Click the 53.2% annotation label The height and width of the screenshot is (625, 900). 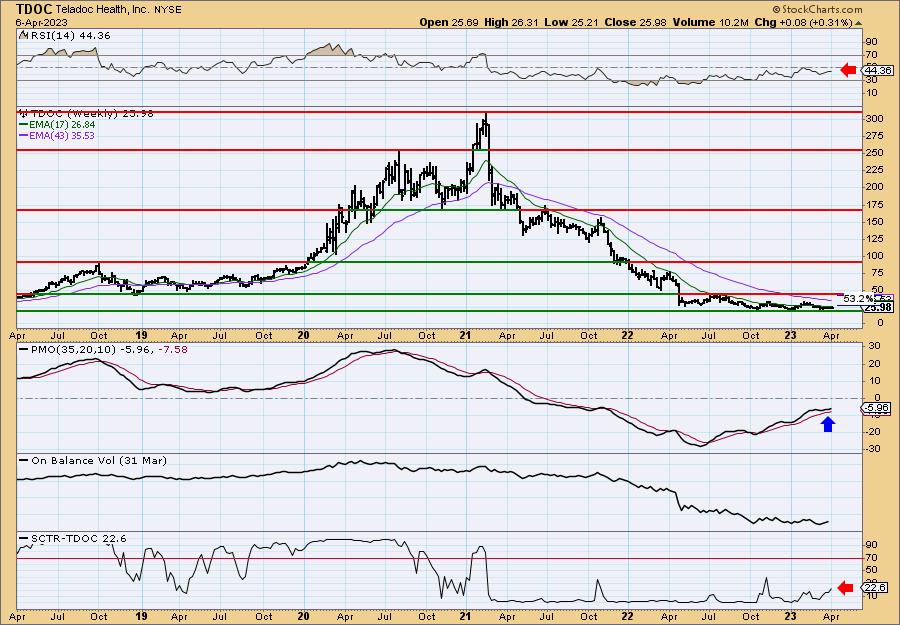pos(858,298)
